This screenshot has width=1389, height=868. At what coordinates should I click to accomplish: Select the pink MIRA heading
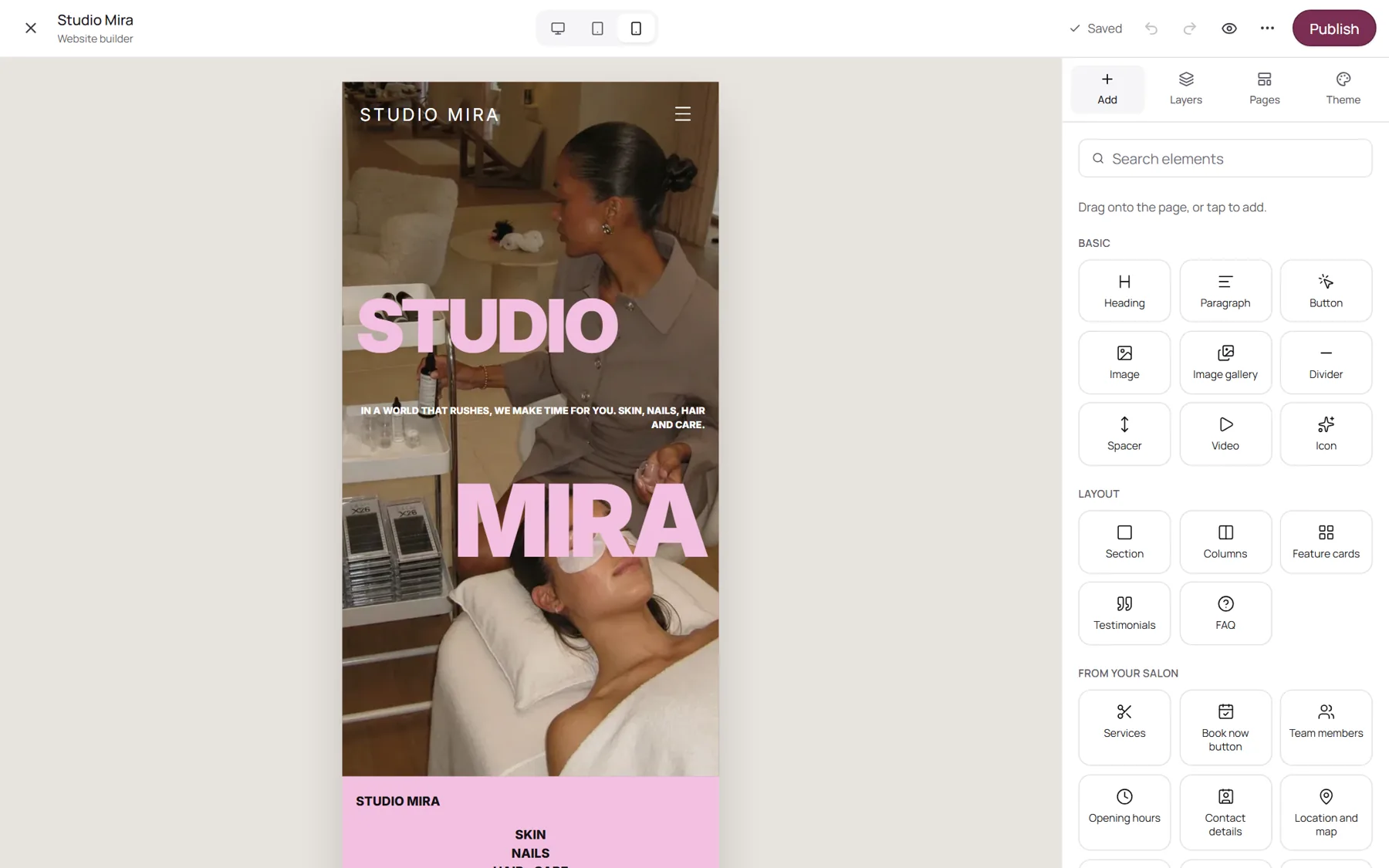coord(582,521)
